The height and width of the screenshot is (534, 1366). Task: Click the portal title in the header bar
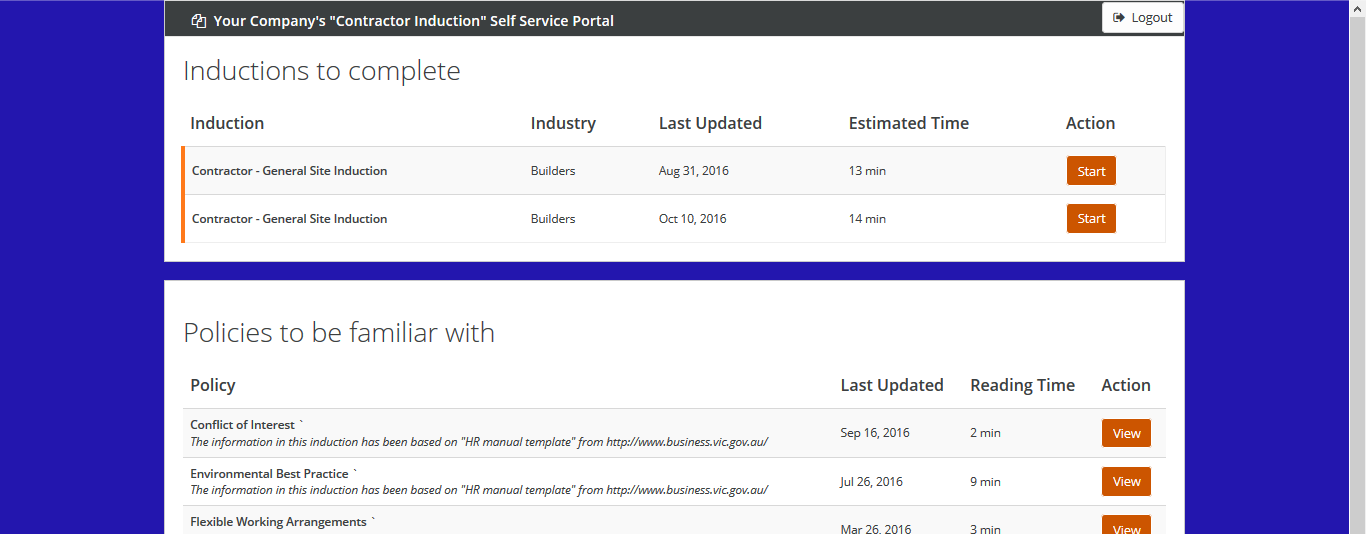[413, 21]
